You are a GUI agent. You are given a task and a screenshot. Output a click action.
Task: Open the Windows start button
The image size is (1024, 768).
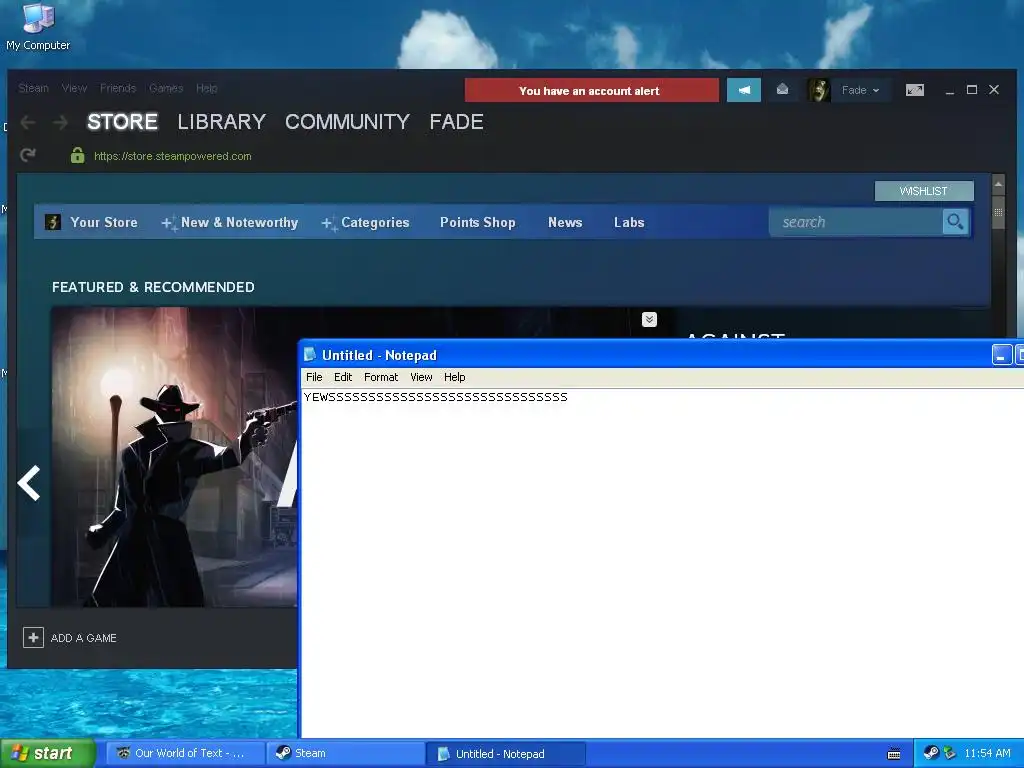click(x=48, y=753)
